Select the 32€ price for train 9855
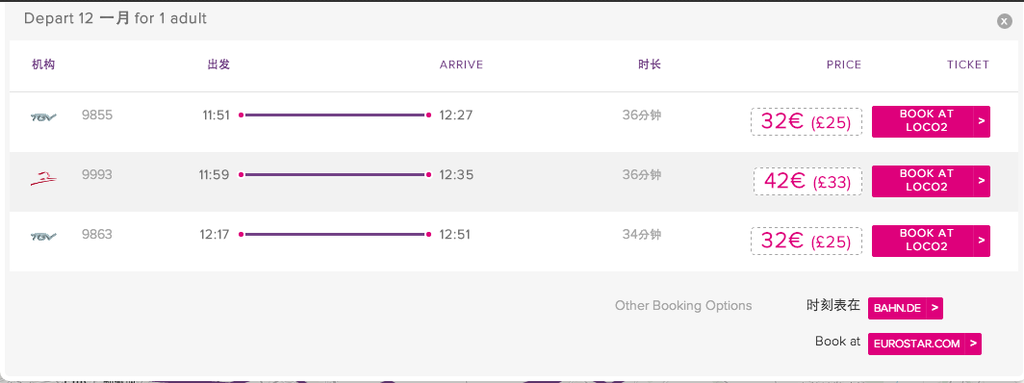The image size is (1024, 383). coord(807,122)
